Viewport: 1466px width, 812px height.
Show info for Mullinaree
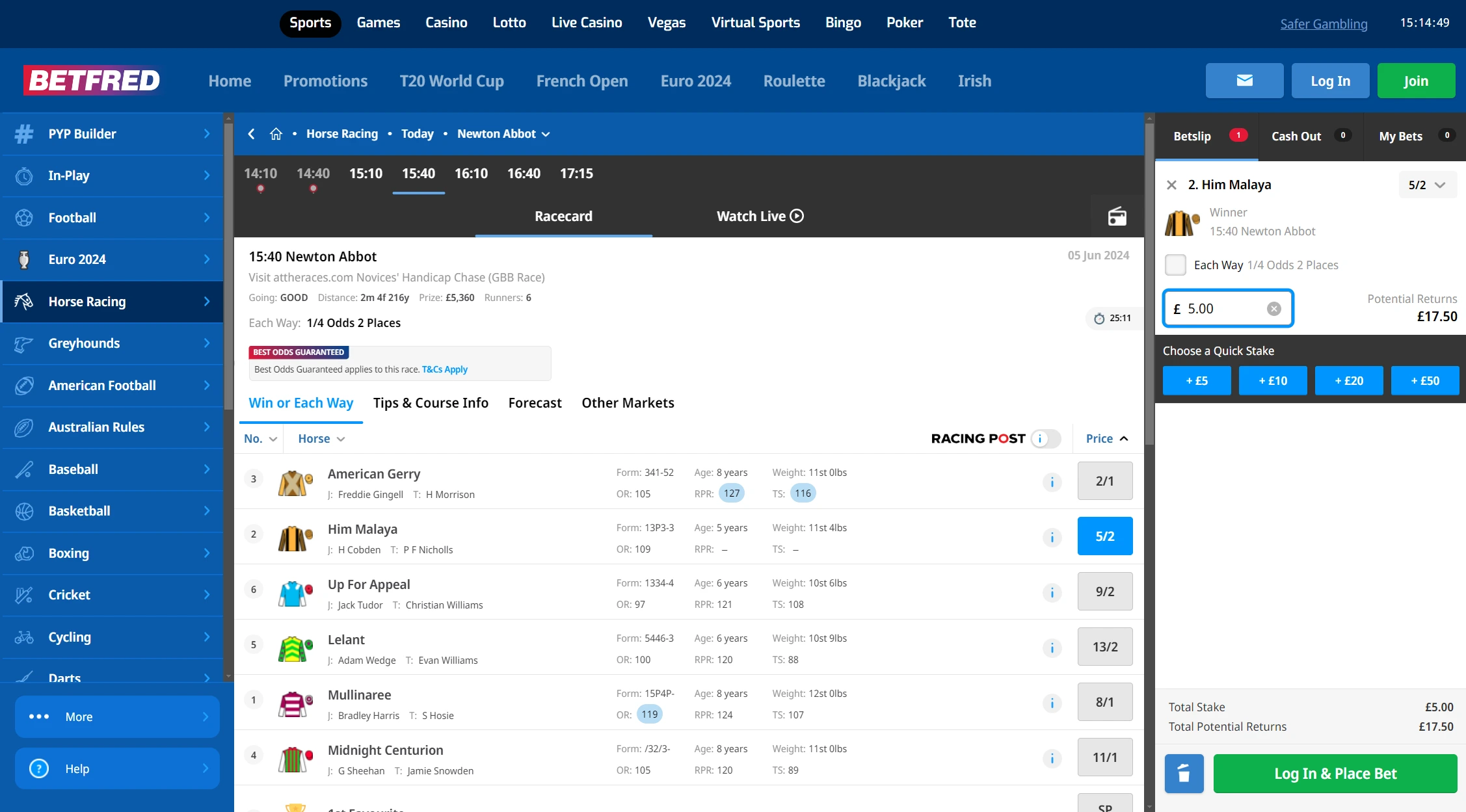pos(1052,703)
